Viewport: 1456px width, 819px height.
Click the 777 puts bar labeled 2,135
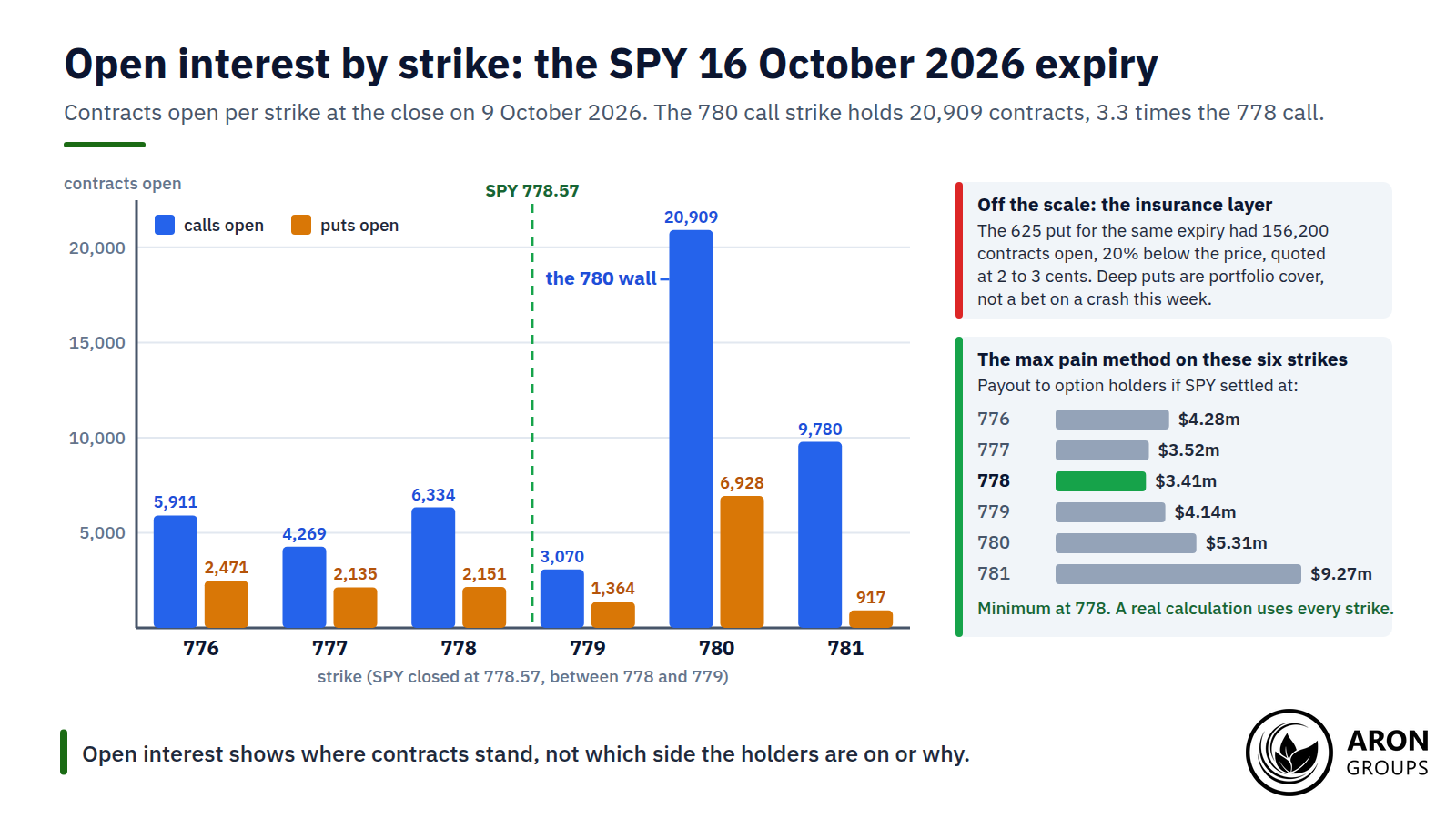(x=355, y=608)
